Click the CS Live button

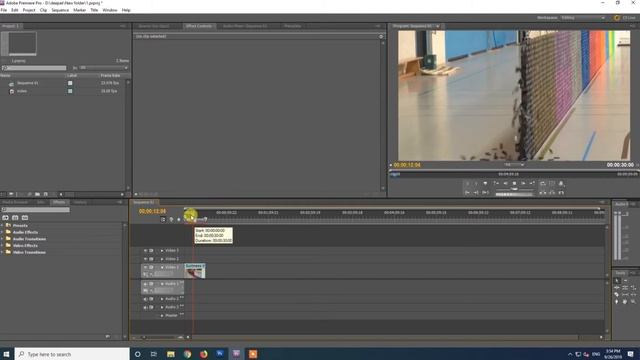pyautogui.click(x=625, y=18)
